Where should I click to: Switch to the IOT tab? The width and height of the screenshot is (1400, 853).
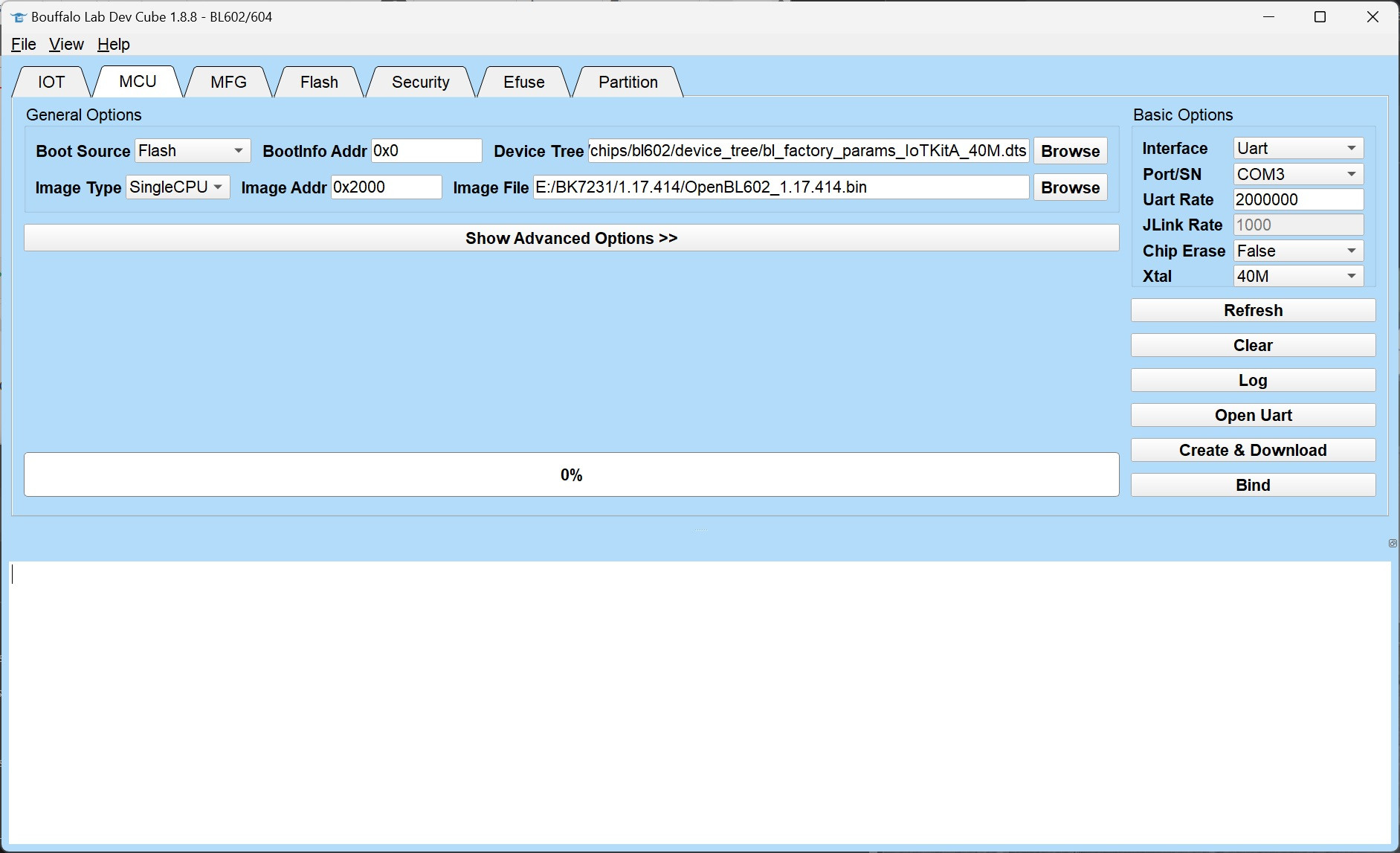coord(49,82)
